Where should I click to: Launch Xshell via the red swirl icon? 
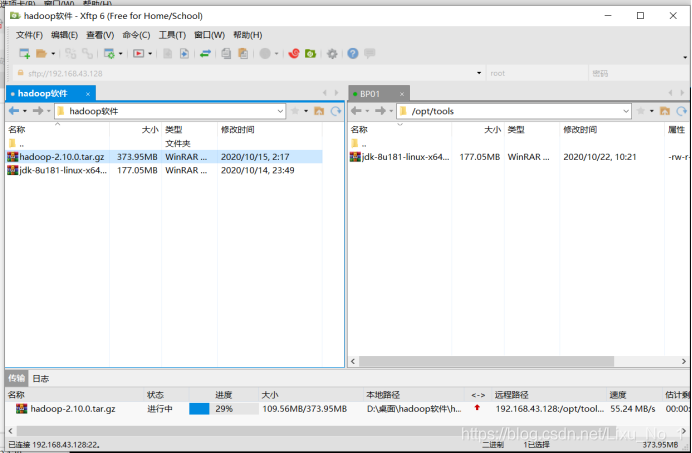point(293,53)
